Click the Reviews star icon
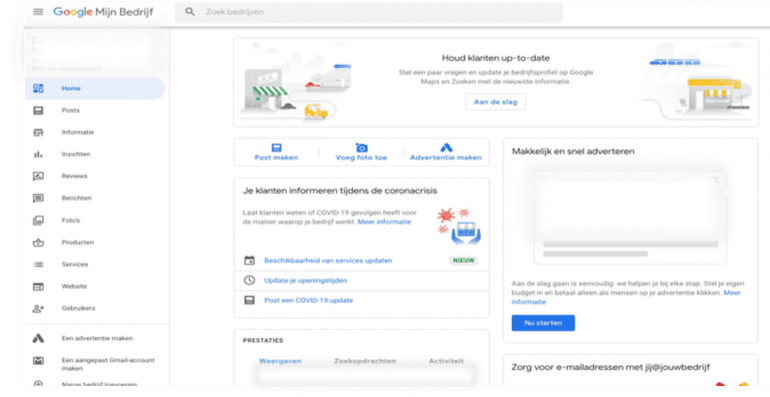 click(38, 176)
